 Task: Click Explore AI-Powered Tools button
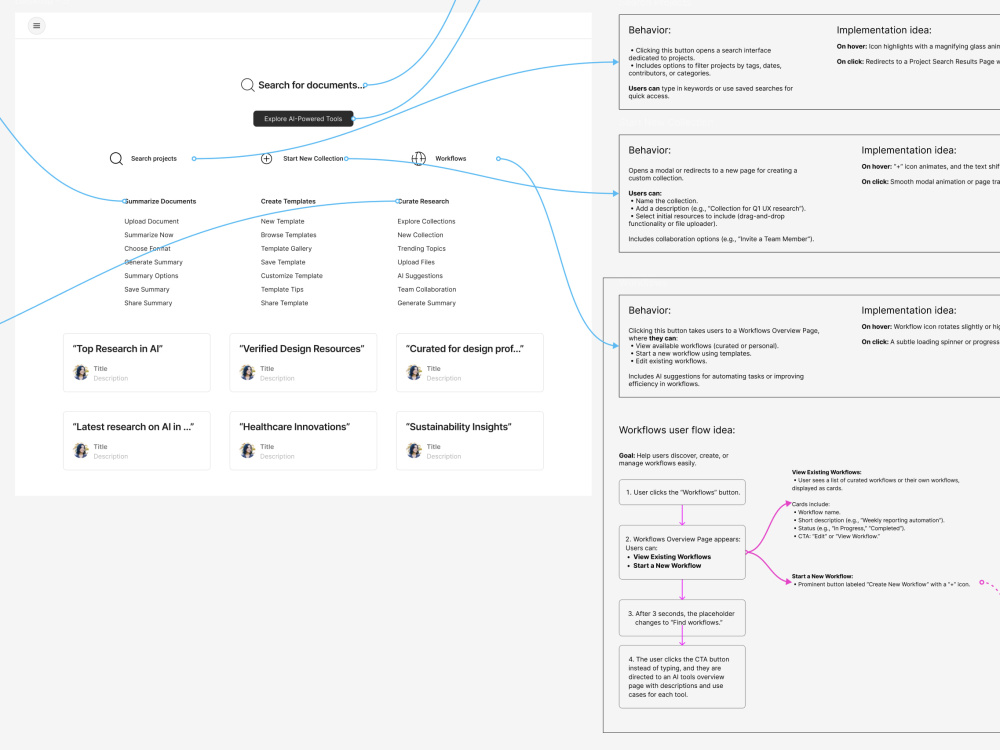point(303,119)
